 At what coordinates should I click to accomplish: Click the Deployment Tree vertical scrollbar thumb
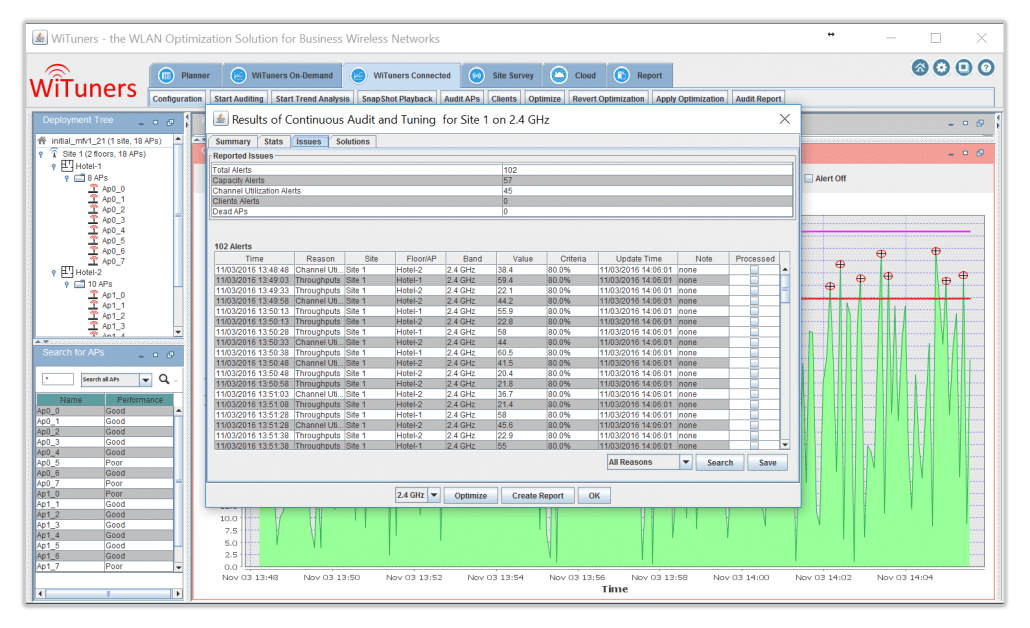tap(178, 215)
